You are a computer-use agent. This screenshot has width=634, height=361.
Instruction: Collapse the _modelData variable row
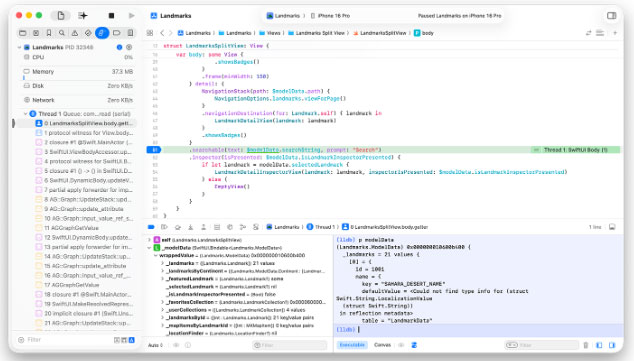(x=149, y=247)
